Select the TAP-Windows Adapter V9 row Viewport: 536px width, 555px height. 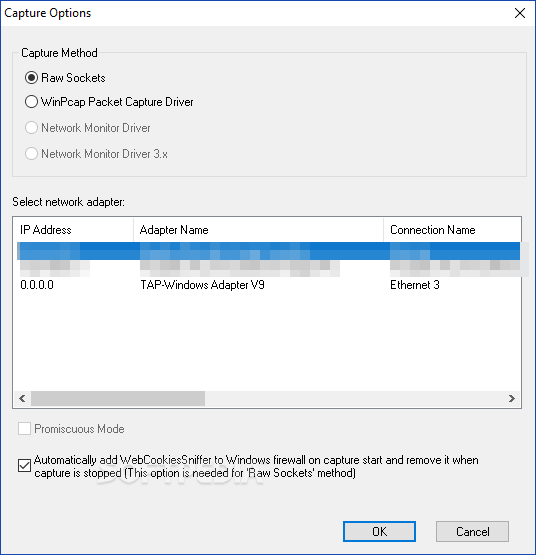(x=268, y=285)
